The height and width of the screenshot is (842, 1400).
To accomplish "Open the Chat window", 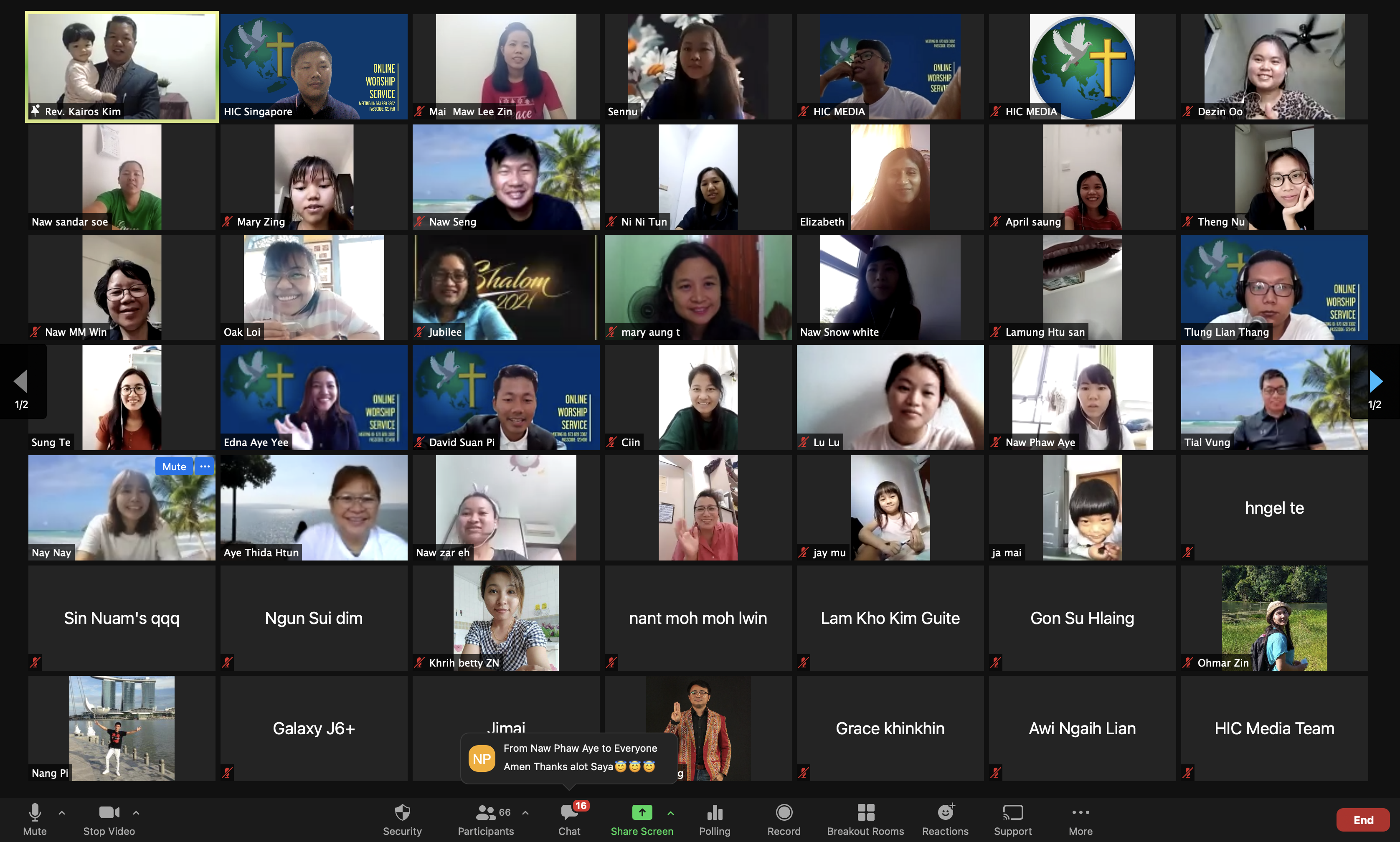I will pyautogui.click(x=569, y=813).
